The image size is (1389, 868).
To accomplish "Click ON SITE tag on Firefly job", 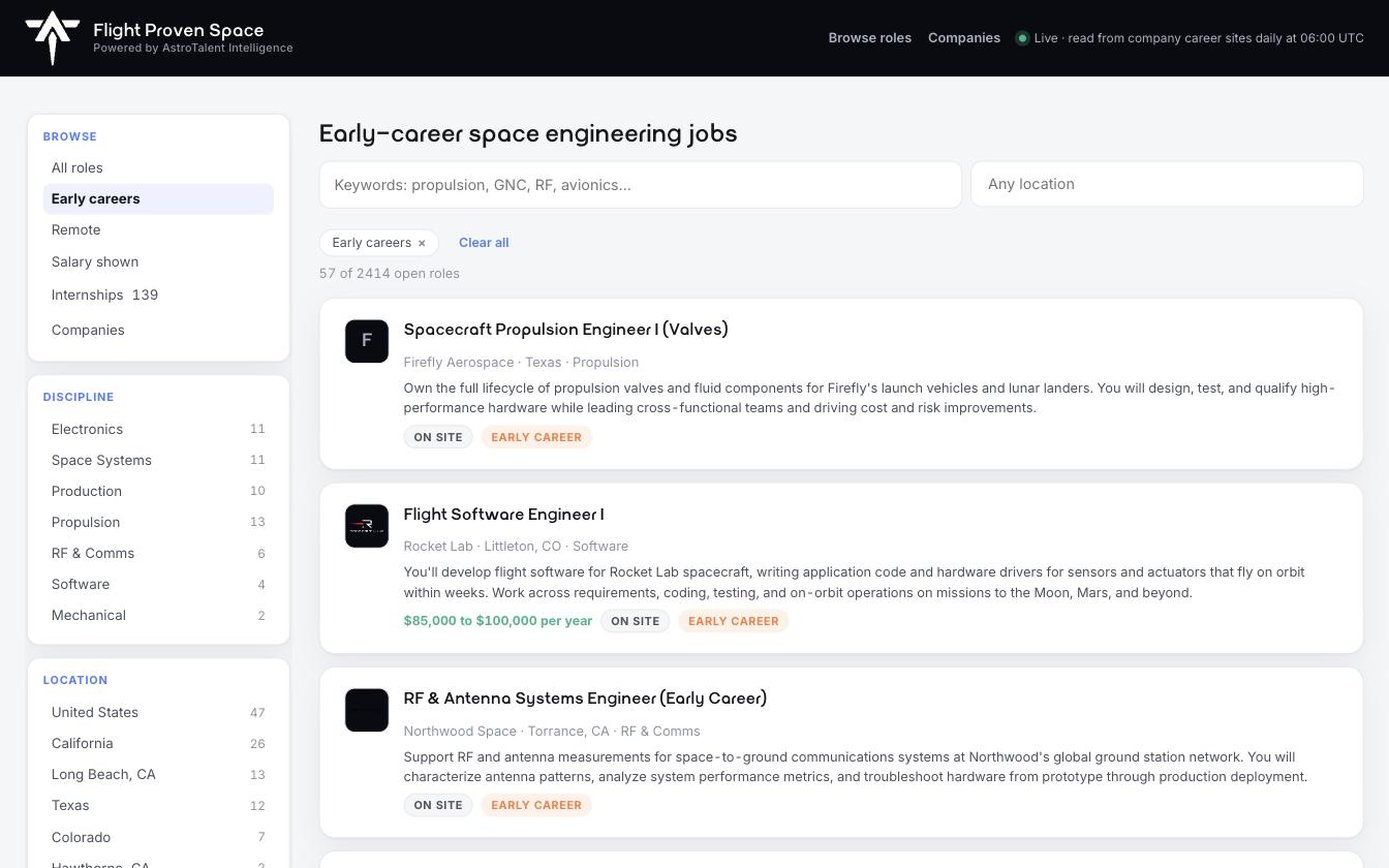I will point(438,437).
